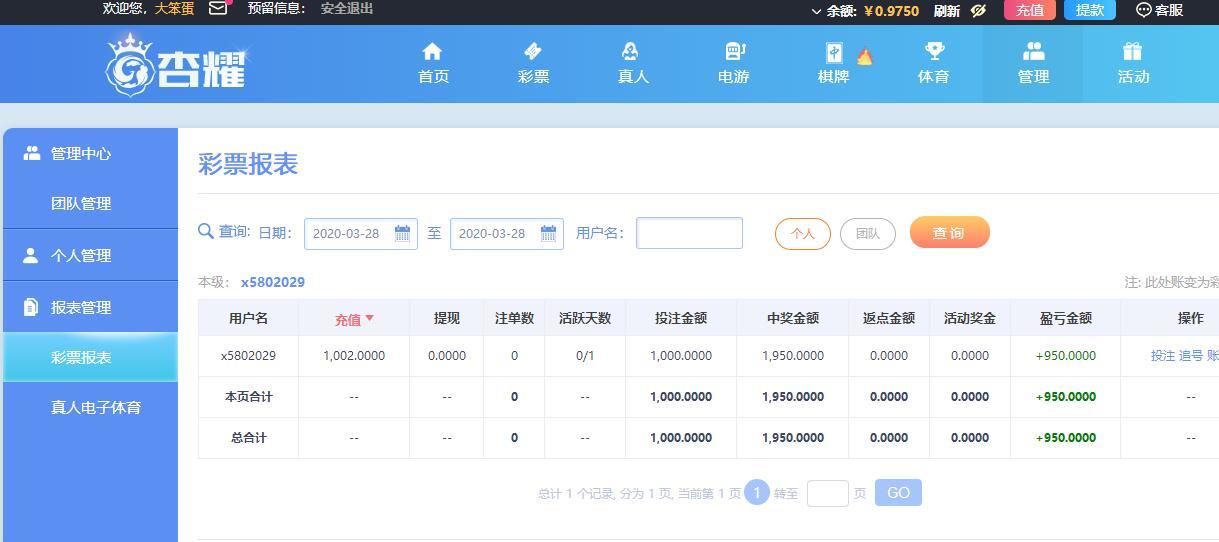Expand the chevron beside 余额 balance
Image resolution: width=1219 pixels, height=542 pixels.
click(816, 11)
